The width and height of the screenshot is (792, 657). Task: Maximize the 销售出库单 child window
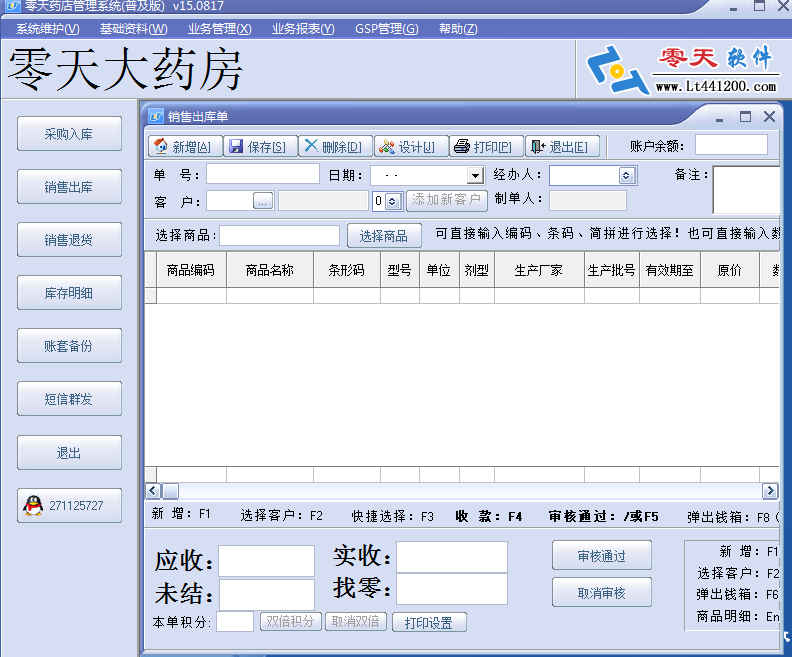click(x=745, y=117)
